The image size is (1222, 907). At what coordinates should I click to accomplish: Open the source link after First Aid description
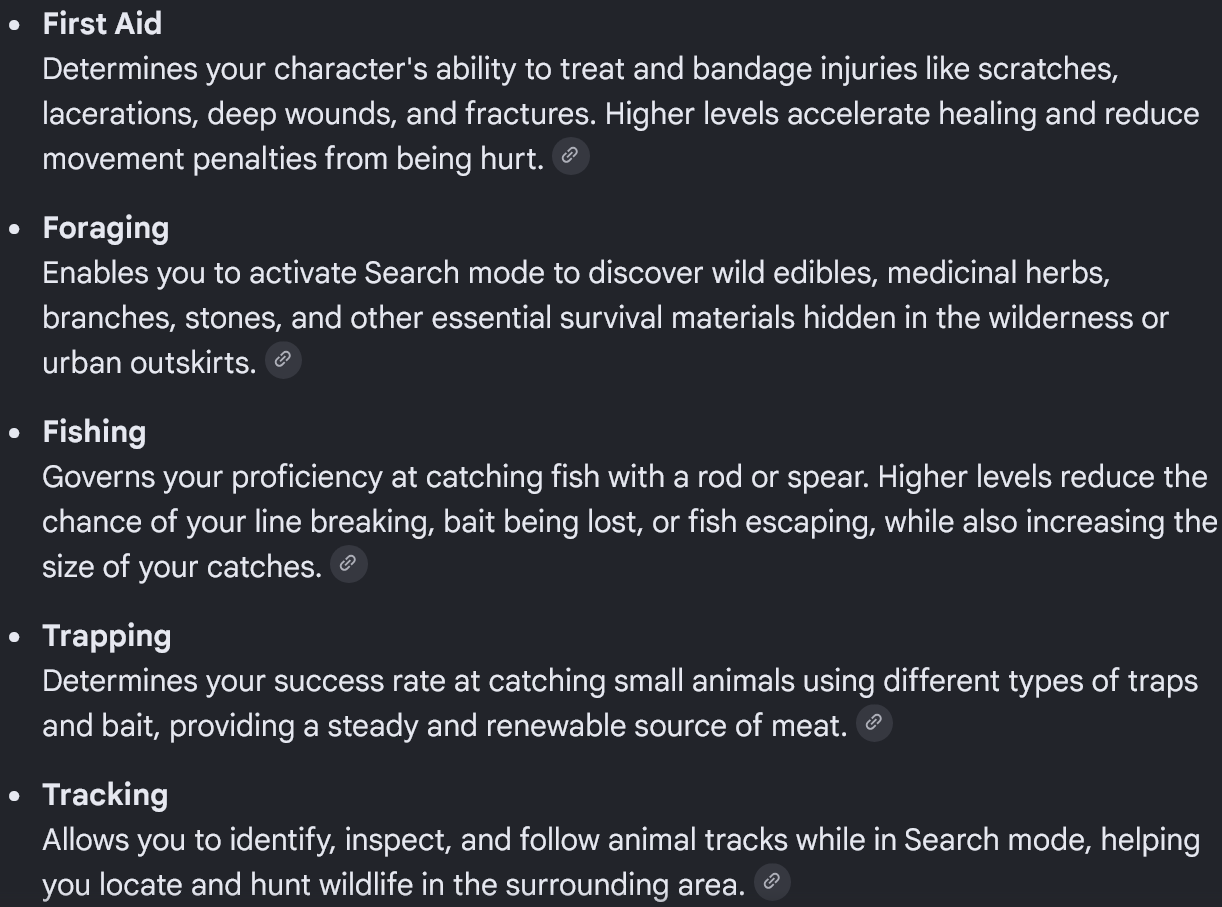pos(571,156)
